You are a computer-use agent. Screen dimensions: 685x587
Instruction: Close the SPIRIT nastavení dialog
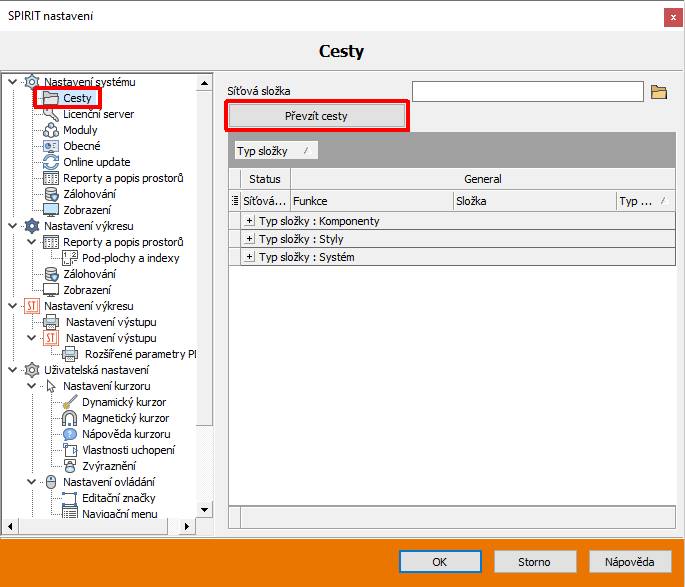click(x=673, y=18)
